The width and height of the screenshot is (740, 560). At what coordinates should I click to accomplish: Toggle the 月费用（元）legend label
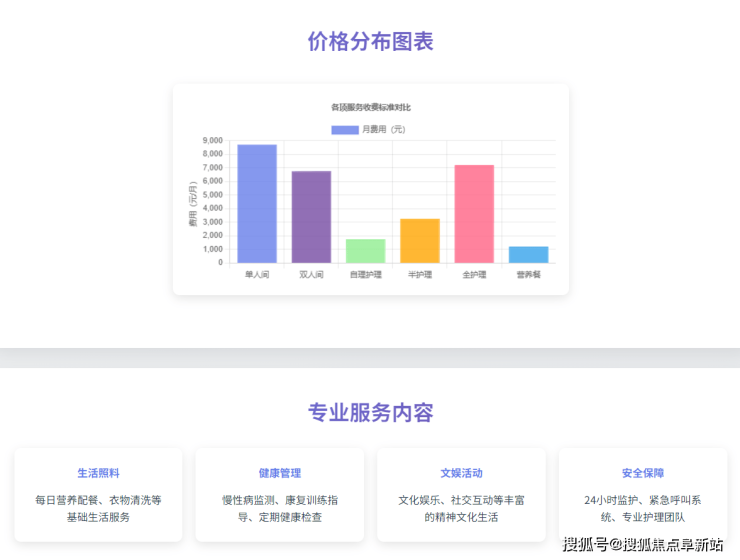[x=383, y=130]
